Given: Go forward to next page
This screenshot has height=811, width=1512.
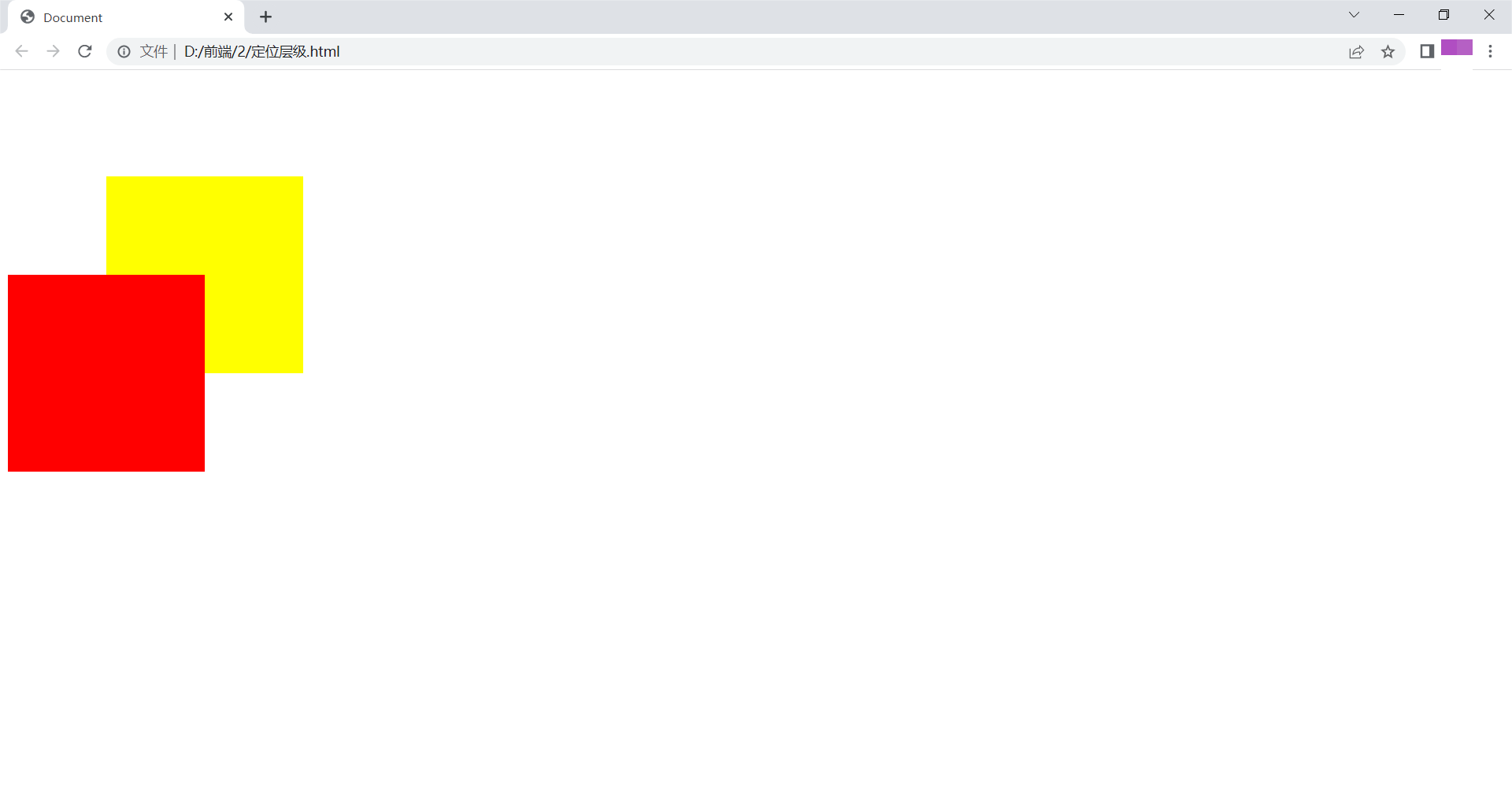Looking at the screenshot, I should (53, 51).
